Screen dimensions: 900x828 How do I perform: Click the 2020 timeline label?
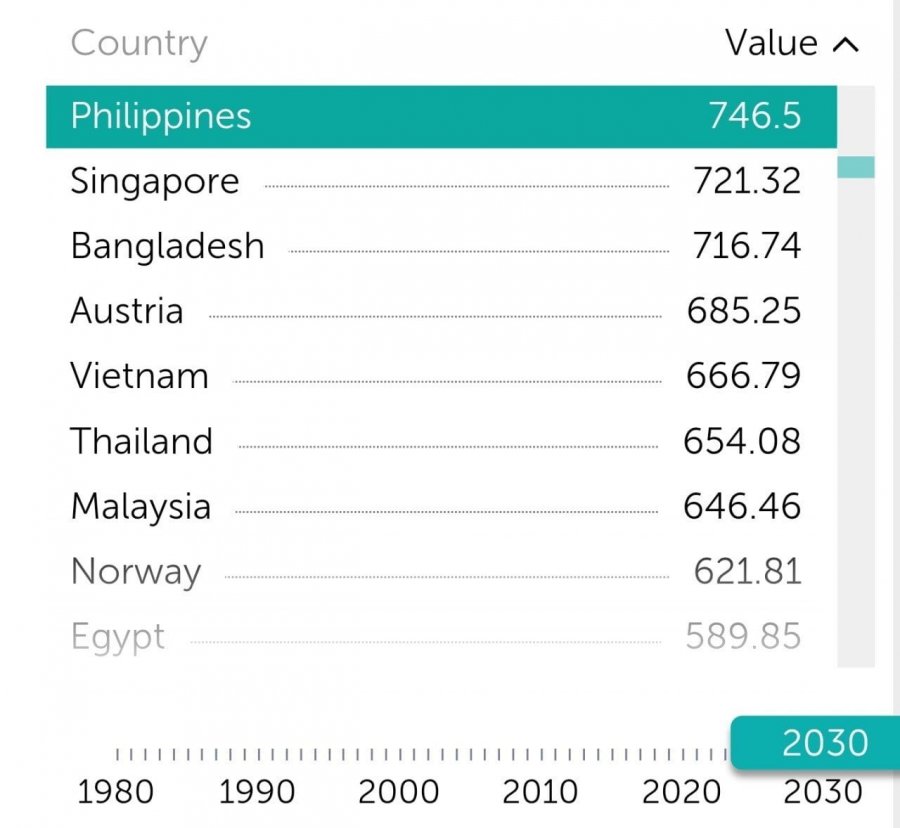pyautogui.click(x=682, y=792)
